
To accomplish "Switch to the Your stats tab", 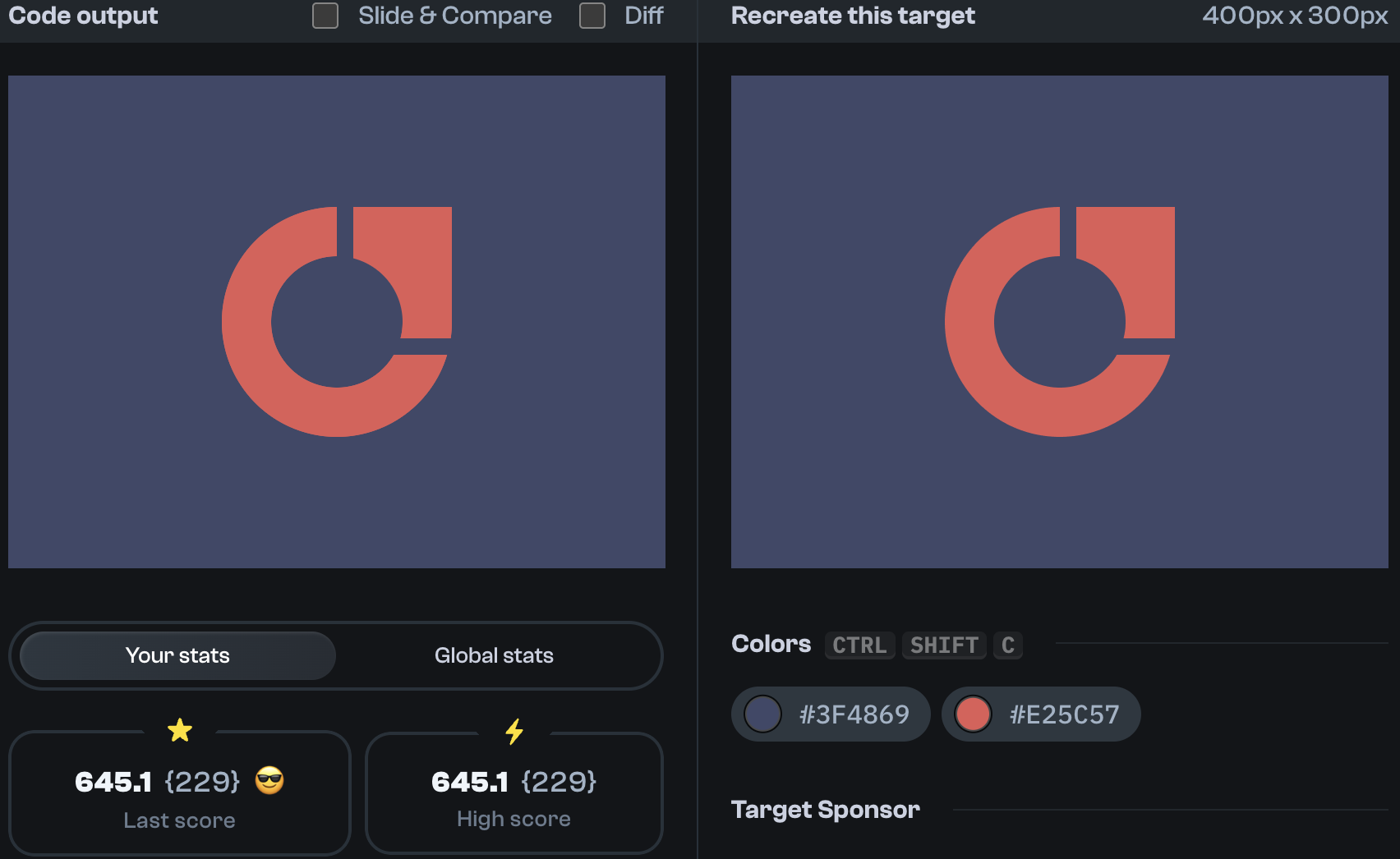I will pos(177,655).
